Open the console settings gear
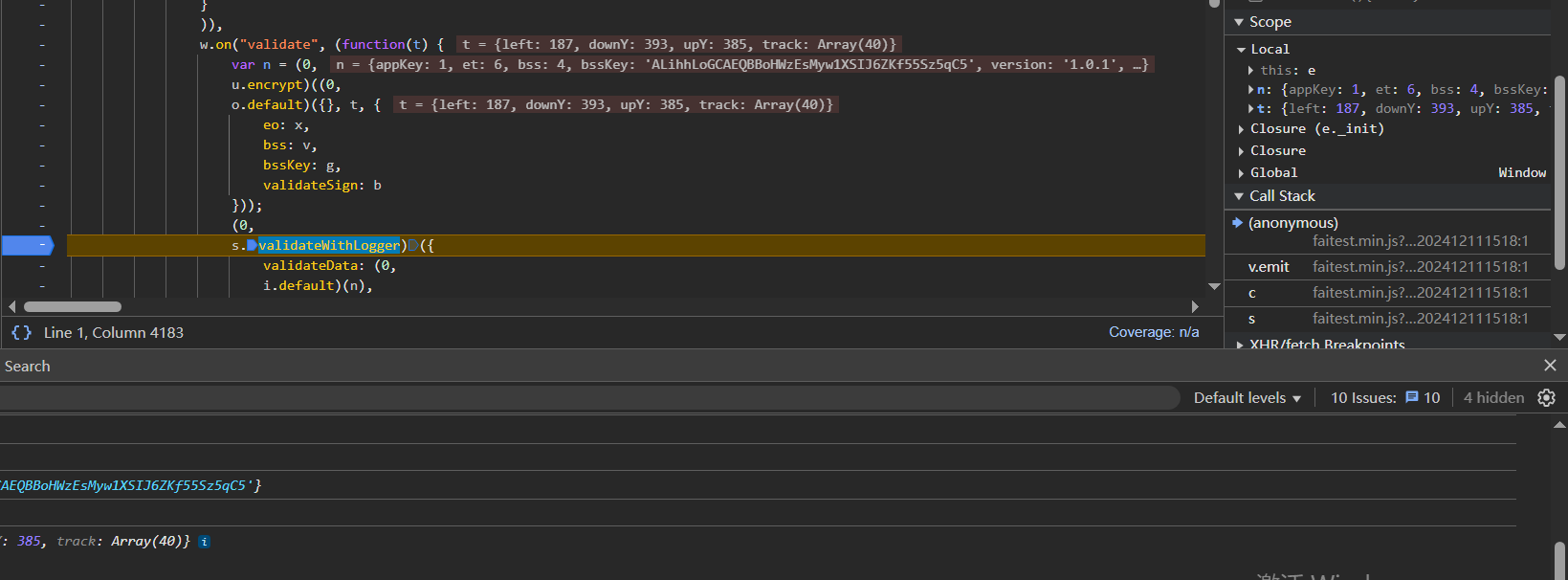Viewport: 1568px width, 580px height. [x=1546, y=398]
